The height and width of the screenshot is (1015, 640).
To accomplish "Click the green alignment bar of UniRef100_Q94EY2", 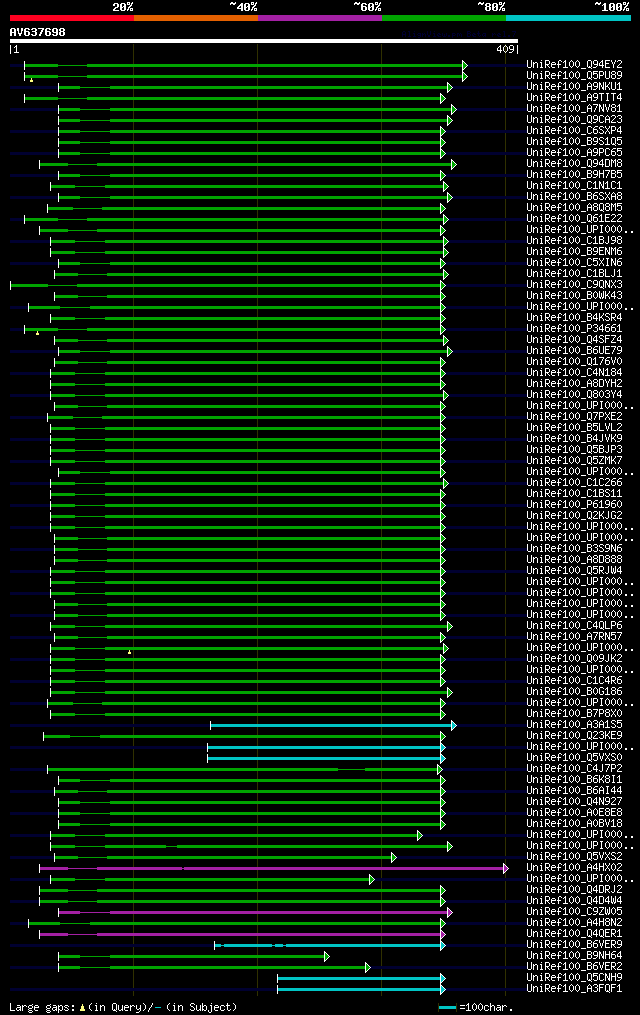I will pyautogui.click(x=244, y=65).
